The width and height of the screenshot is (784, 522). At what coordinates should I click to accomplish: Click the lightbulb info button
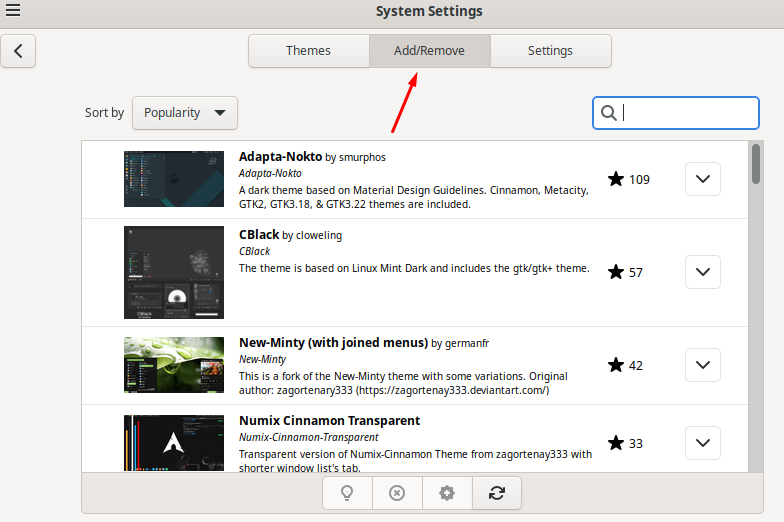(347, 493)
